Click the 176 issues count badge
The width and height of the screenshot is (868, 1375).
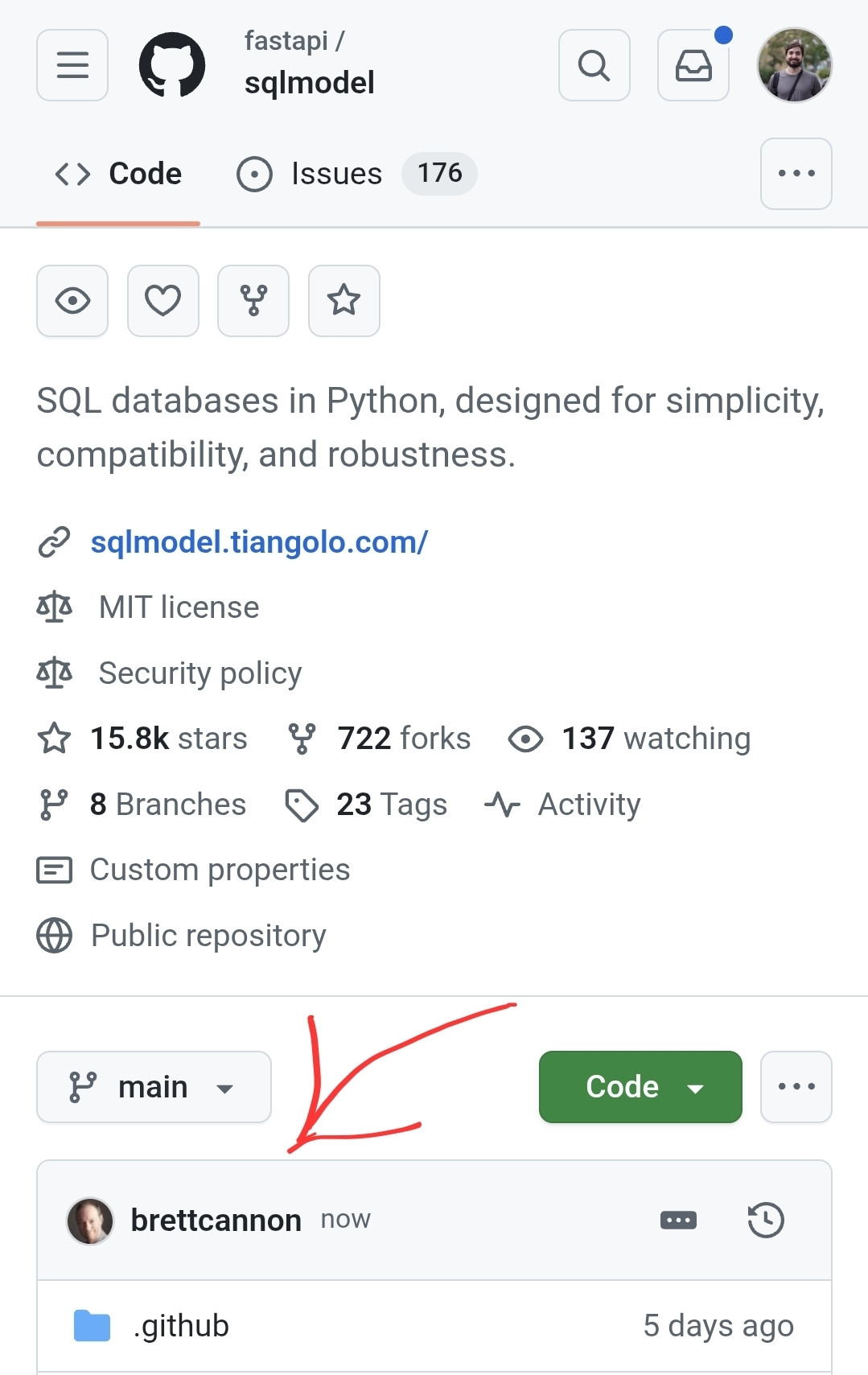(x=440, y=174)
